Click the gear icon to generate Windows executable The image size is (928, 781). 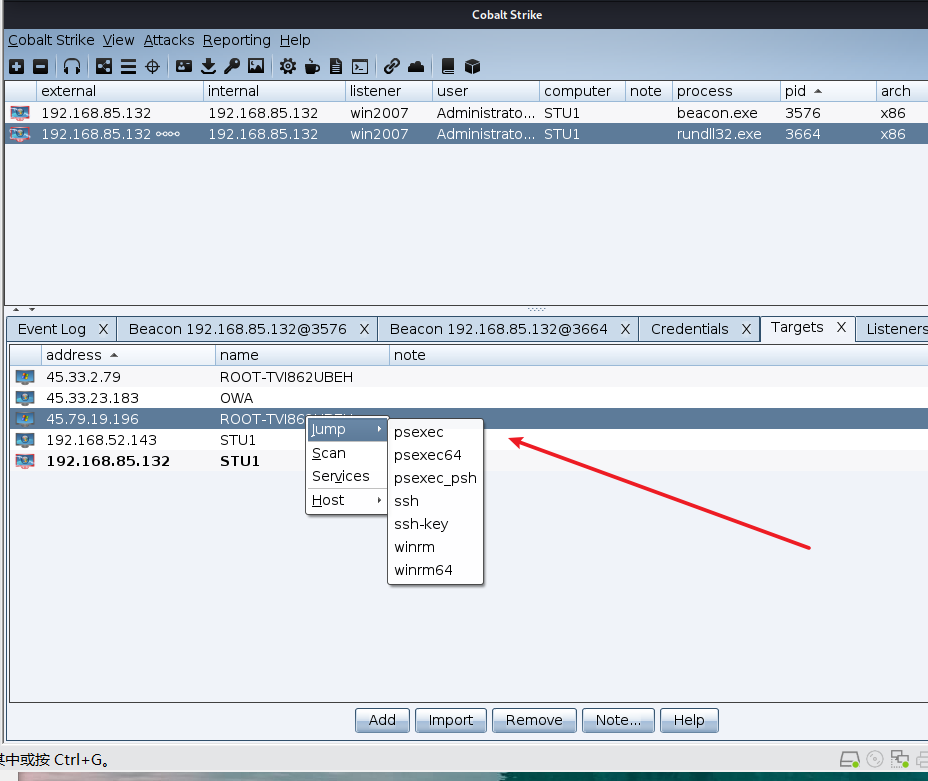pyautogui.click(x=288, y=66)
